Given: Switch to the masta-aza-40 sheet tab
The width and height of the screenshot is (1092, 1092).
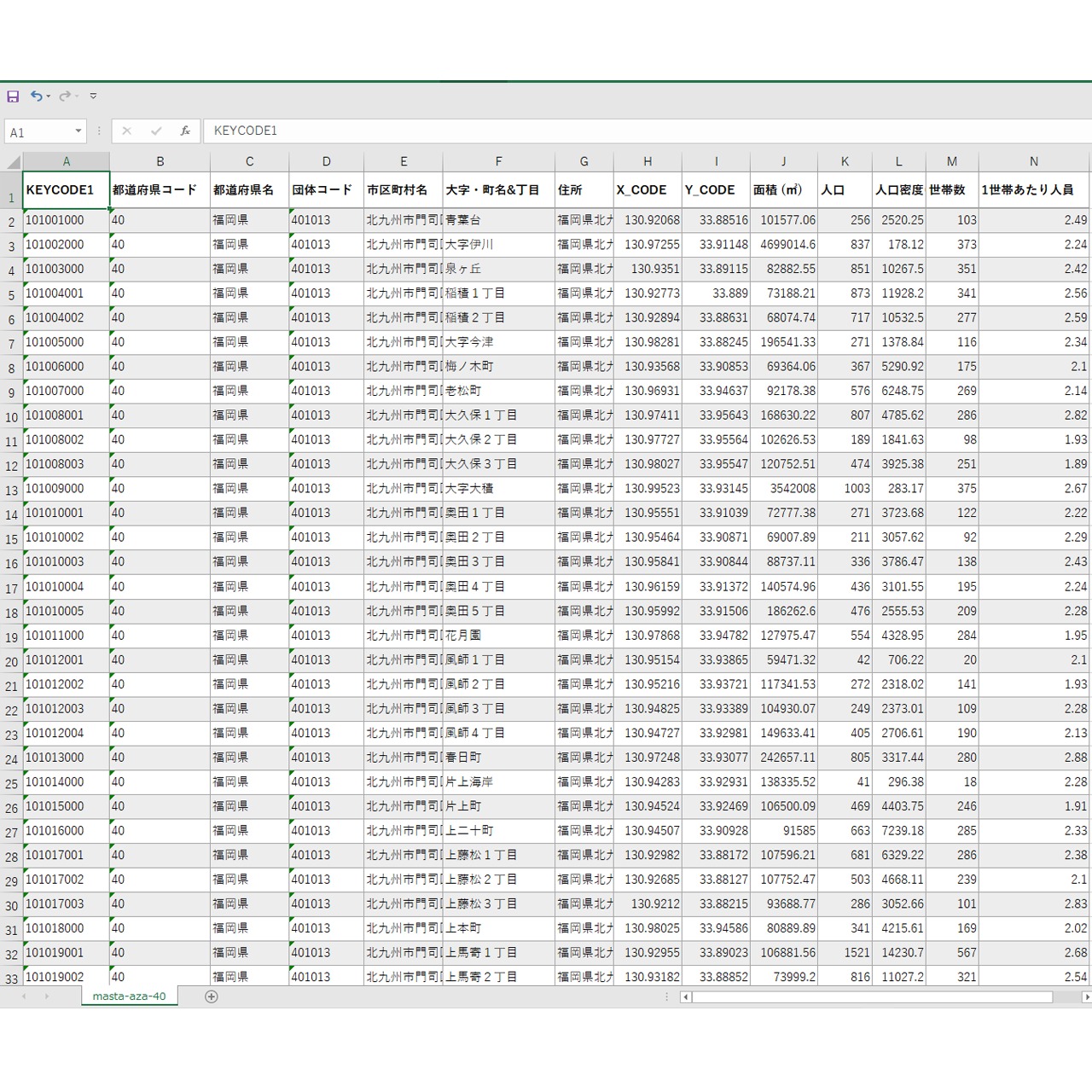Looking at the screenshot, I should coord(129,996).
